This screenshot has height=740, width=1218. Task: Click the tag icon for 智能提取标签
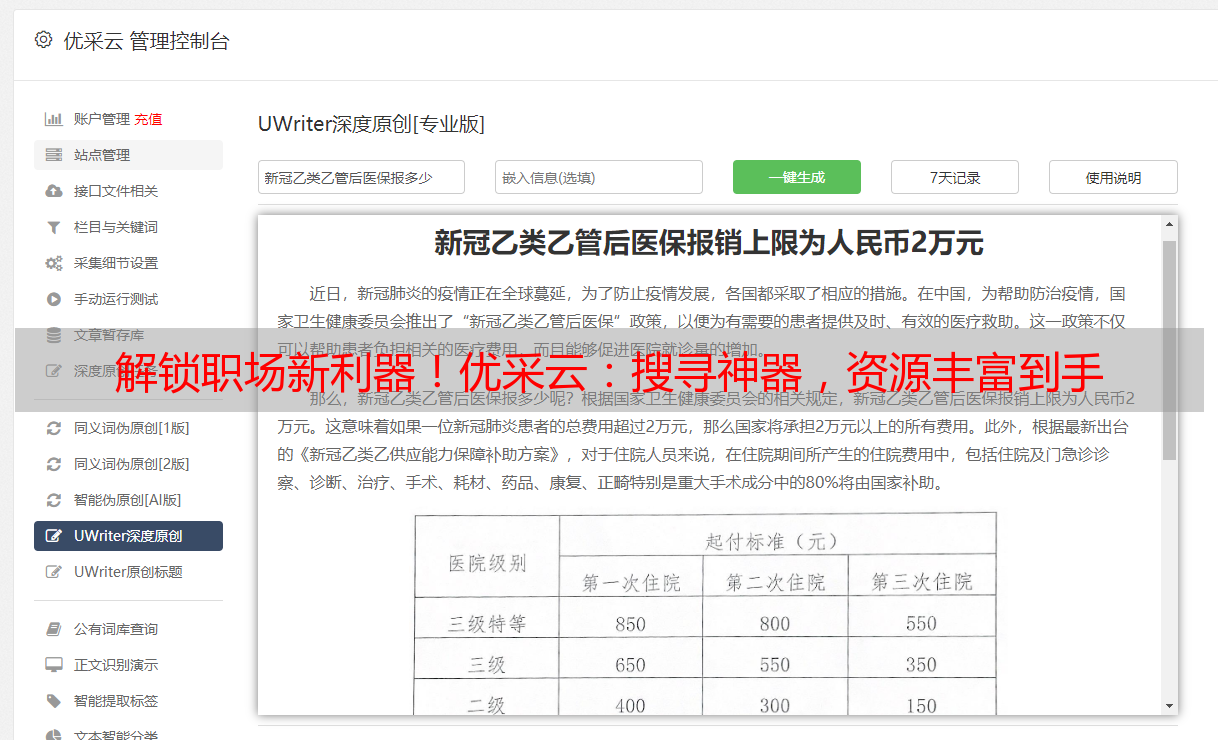click(53, 701)
